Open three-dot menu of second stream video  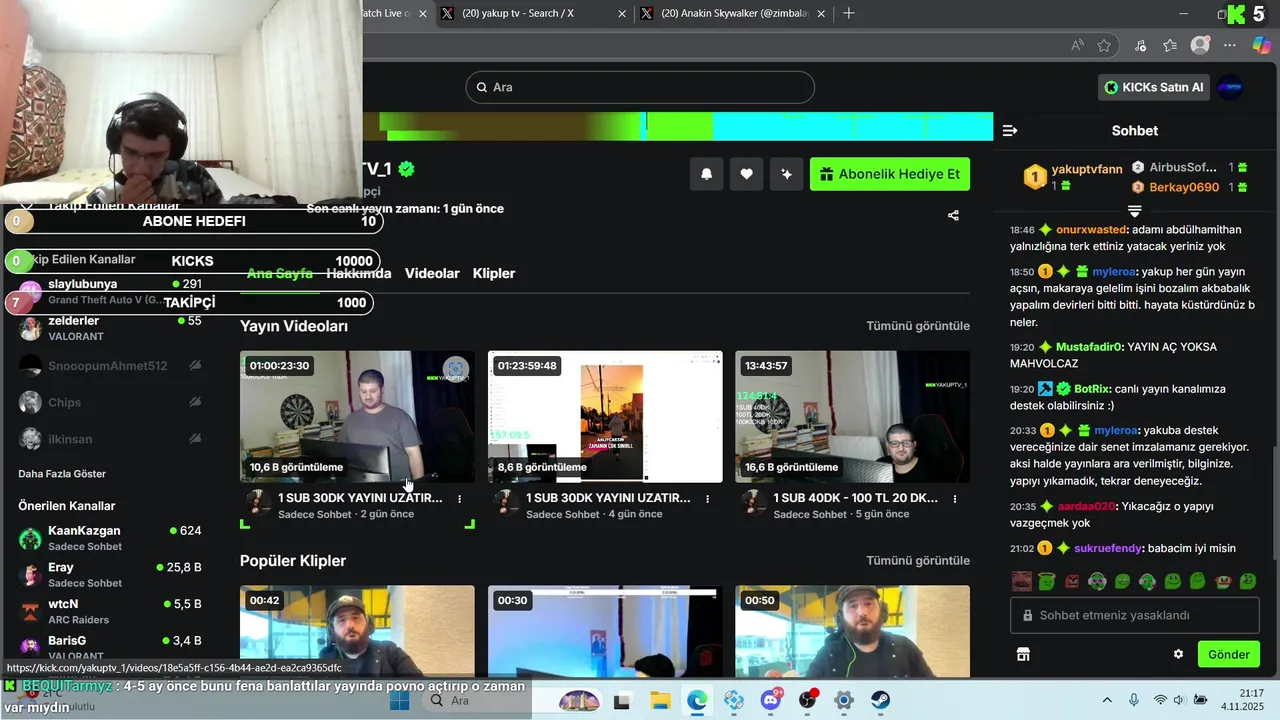tap(707, 498)
